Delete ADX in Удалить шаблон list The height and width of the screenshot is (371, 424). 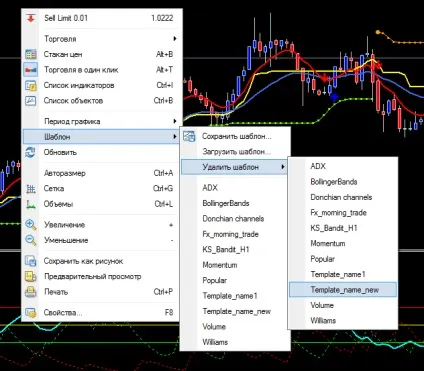point(343,166)
